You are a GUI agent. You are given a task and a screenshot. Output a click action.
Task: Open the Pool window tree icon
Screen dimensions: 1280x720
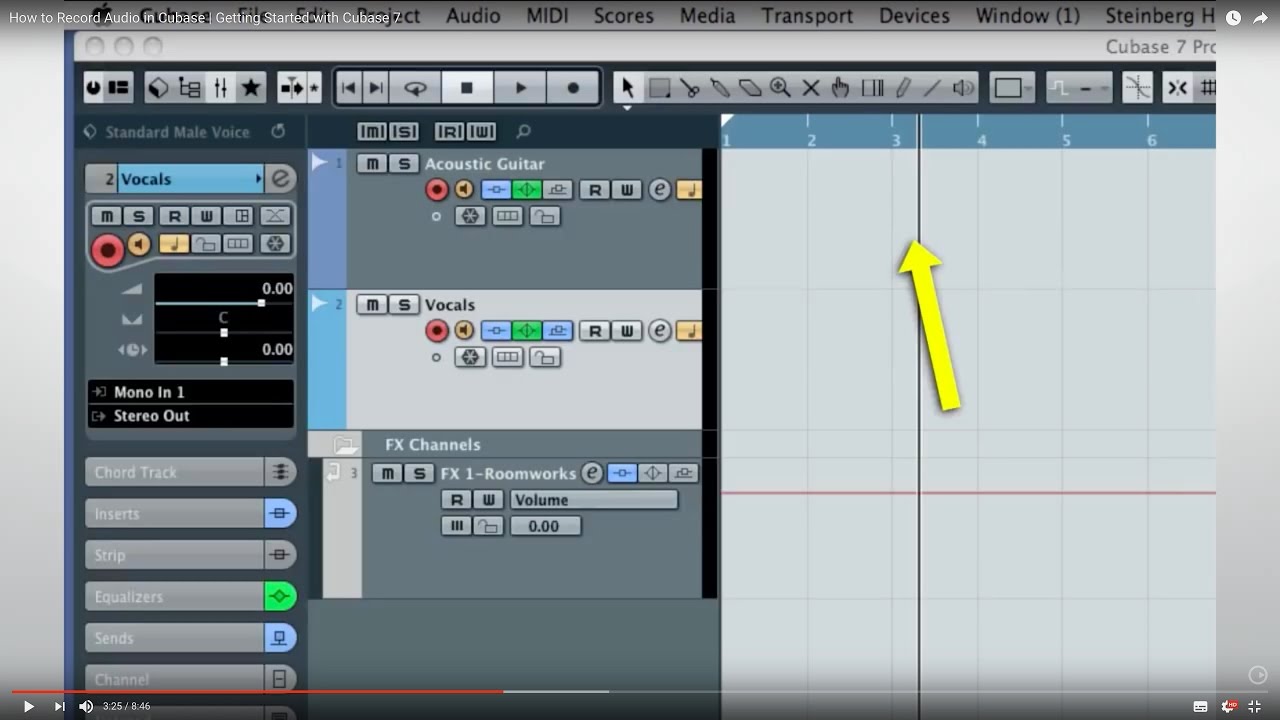(190, 88)
